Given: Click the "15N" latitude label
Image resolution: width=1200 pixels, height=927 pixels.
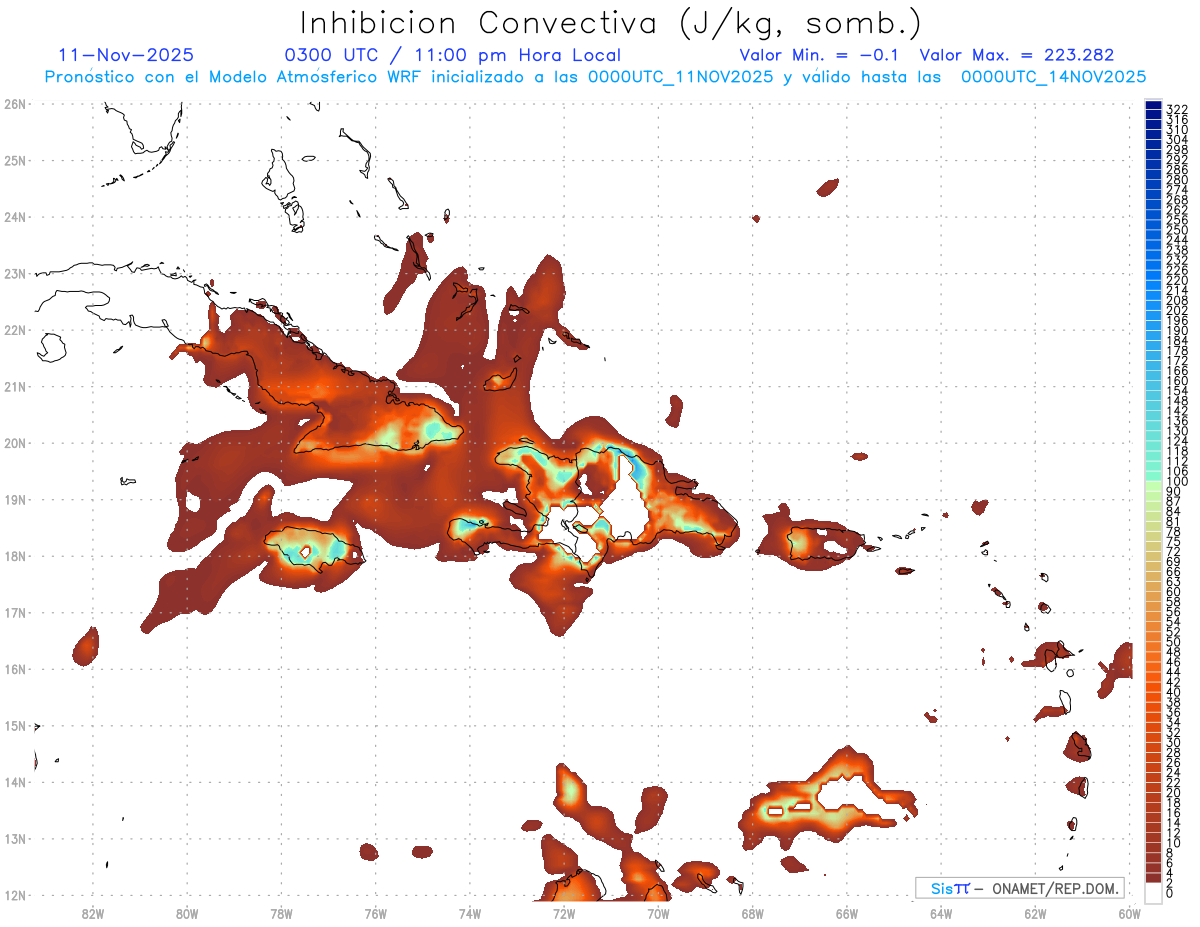Looking at the screenshot, I should 14,725.
